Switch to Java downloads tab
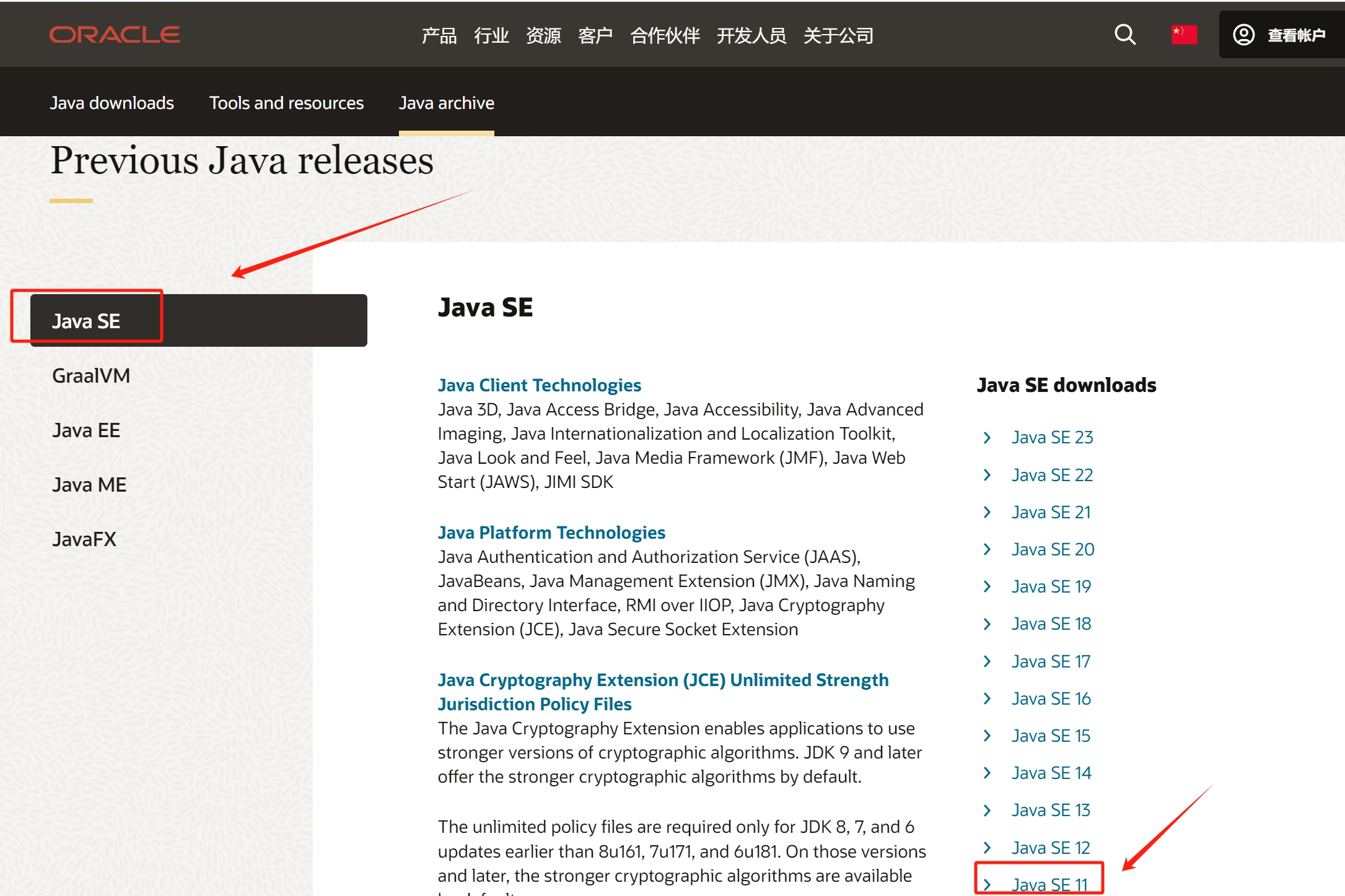The image size is (1345, 896). 112,103
